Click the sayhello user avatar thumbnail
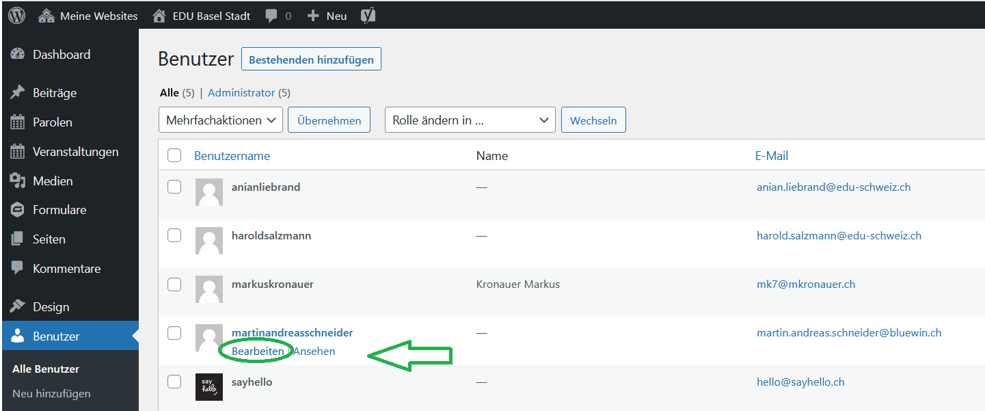Screen dimensions: 985x411 209,387
